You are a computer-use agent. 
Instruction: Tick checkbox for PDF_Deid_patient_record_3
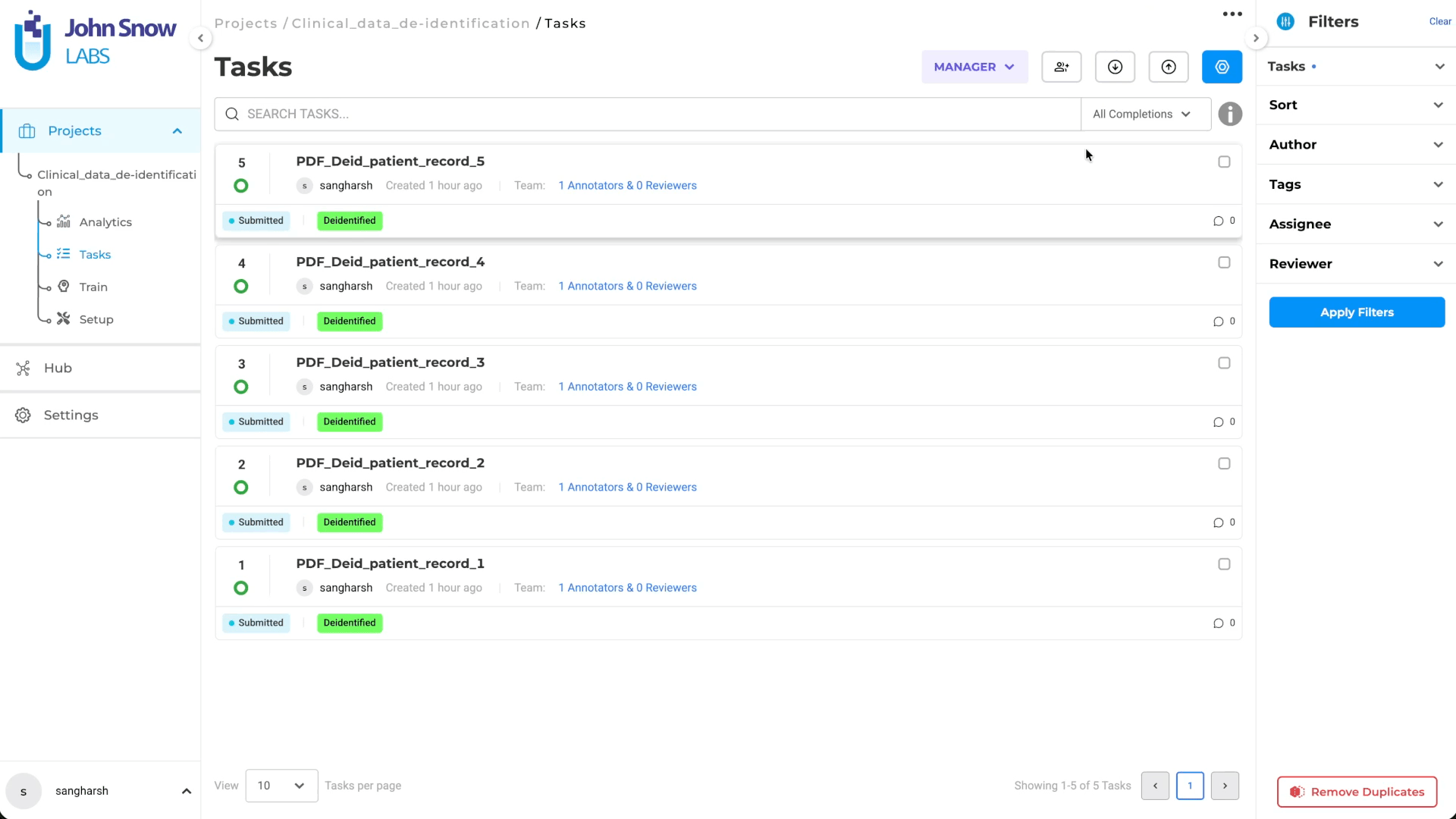[1224, 363]
